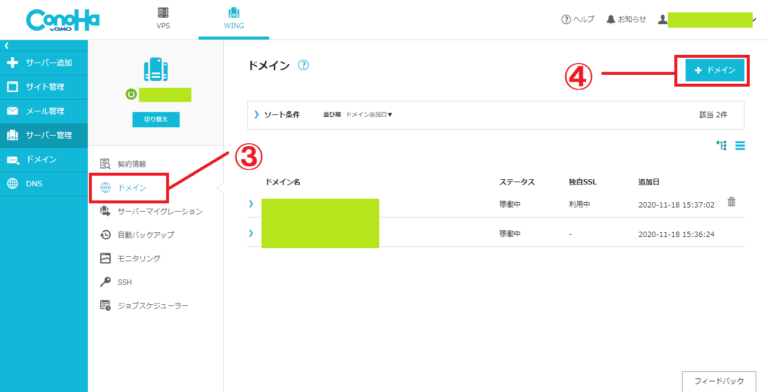Click the + ドメイン add button
Image resolution: width=768 pixels, height=392 pixels.
pos(715,71)
